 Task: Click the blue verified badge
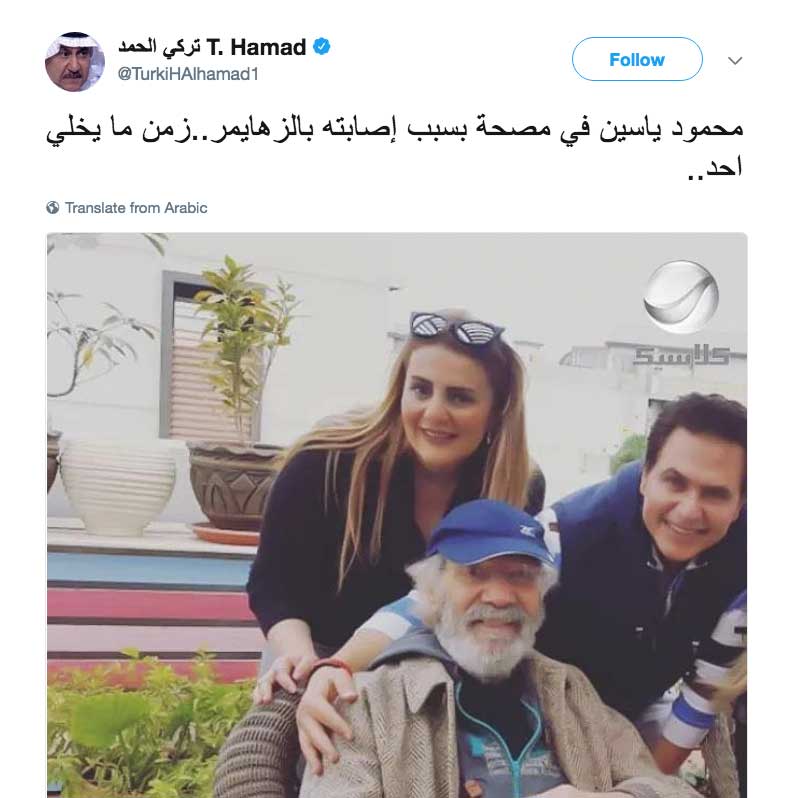[x=321, y=47]
